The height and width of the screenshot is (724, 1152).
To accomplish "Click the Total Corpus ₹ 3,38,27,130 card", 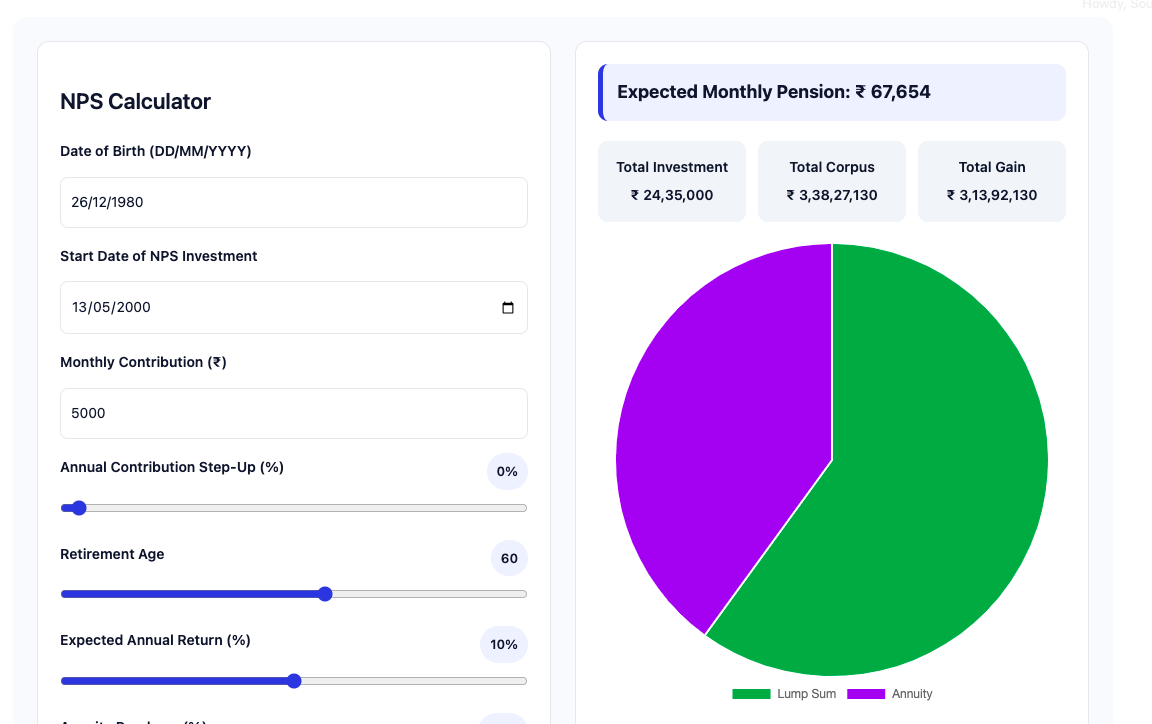I will click(832, 181).
